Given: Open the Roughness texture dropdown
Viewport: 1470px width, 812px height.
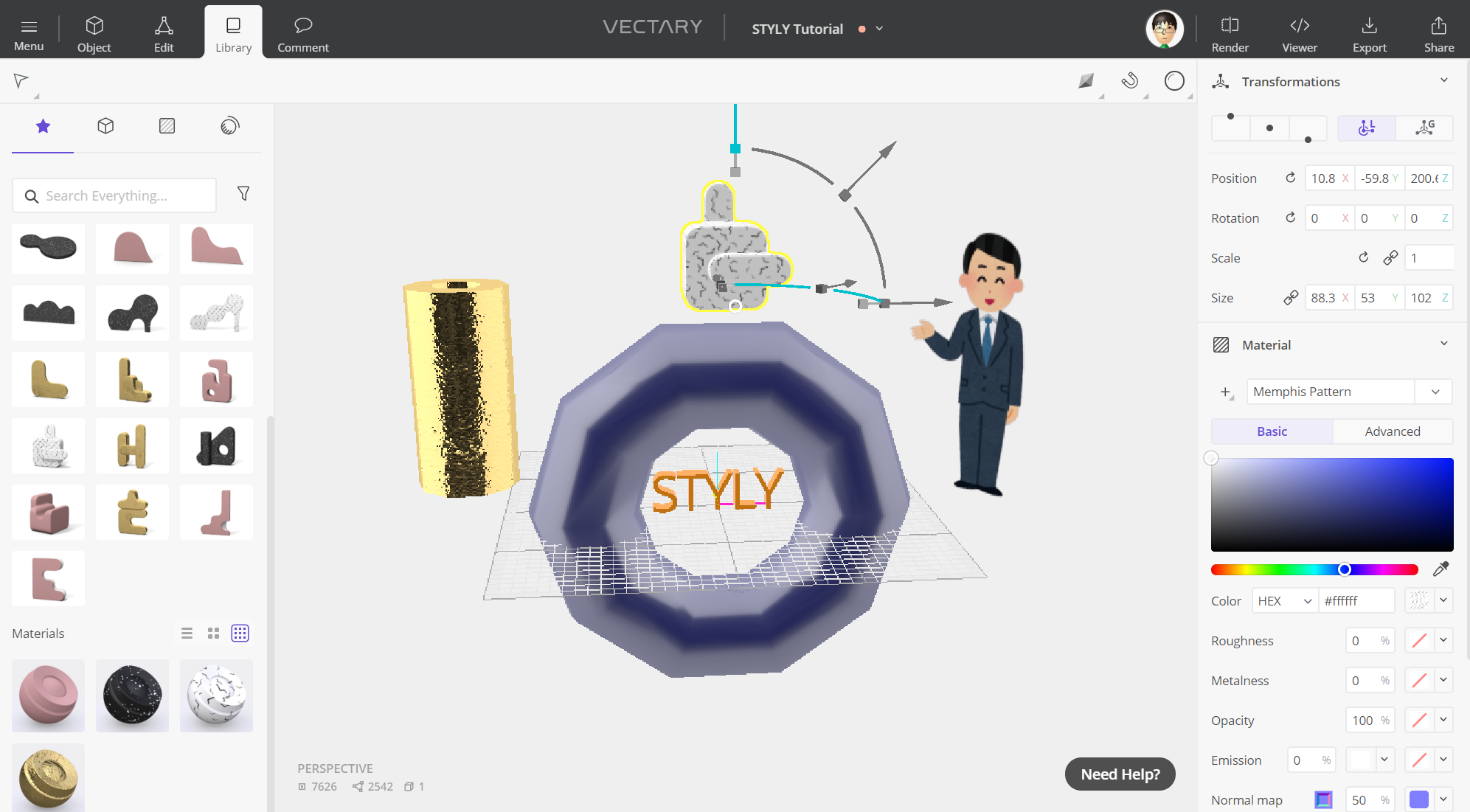Looking at the screenshot, I should click(x=1443, y=640).
